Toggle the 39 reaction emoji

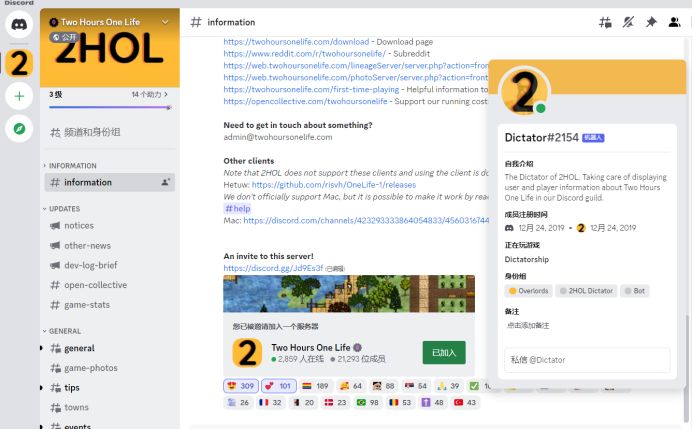pos(448,386)
